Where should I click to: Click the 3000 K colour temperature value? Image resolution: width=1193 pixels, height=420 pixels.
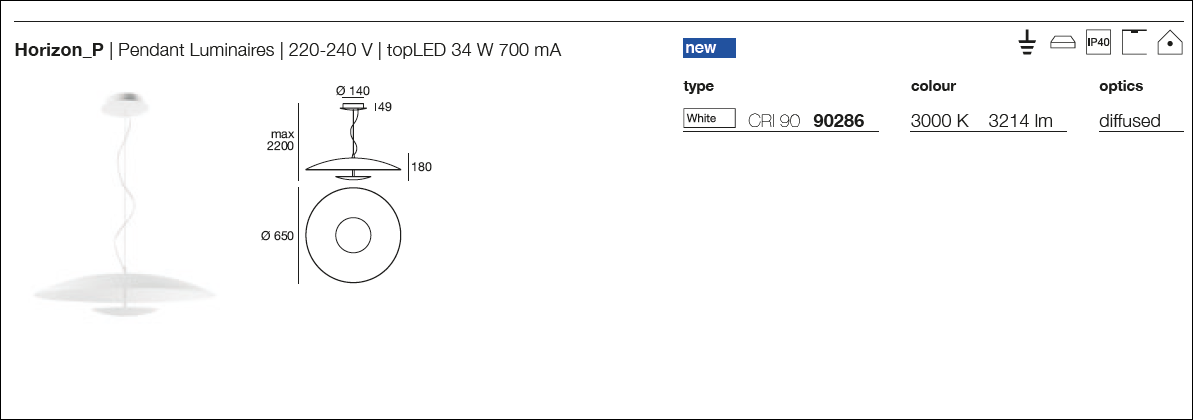(940, 120)
